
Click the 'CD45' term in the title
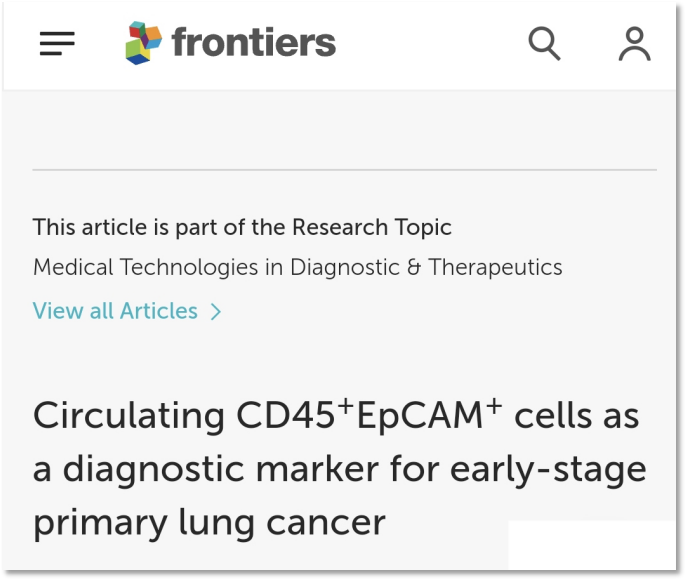coord(286,415)
